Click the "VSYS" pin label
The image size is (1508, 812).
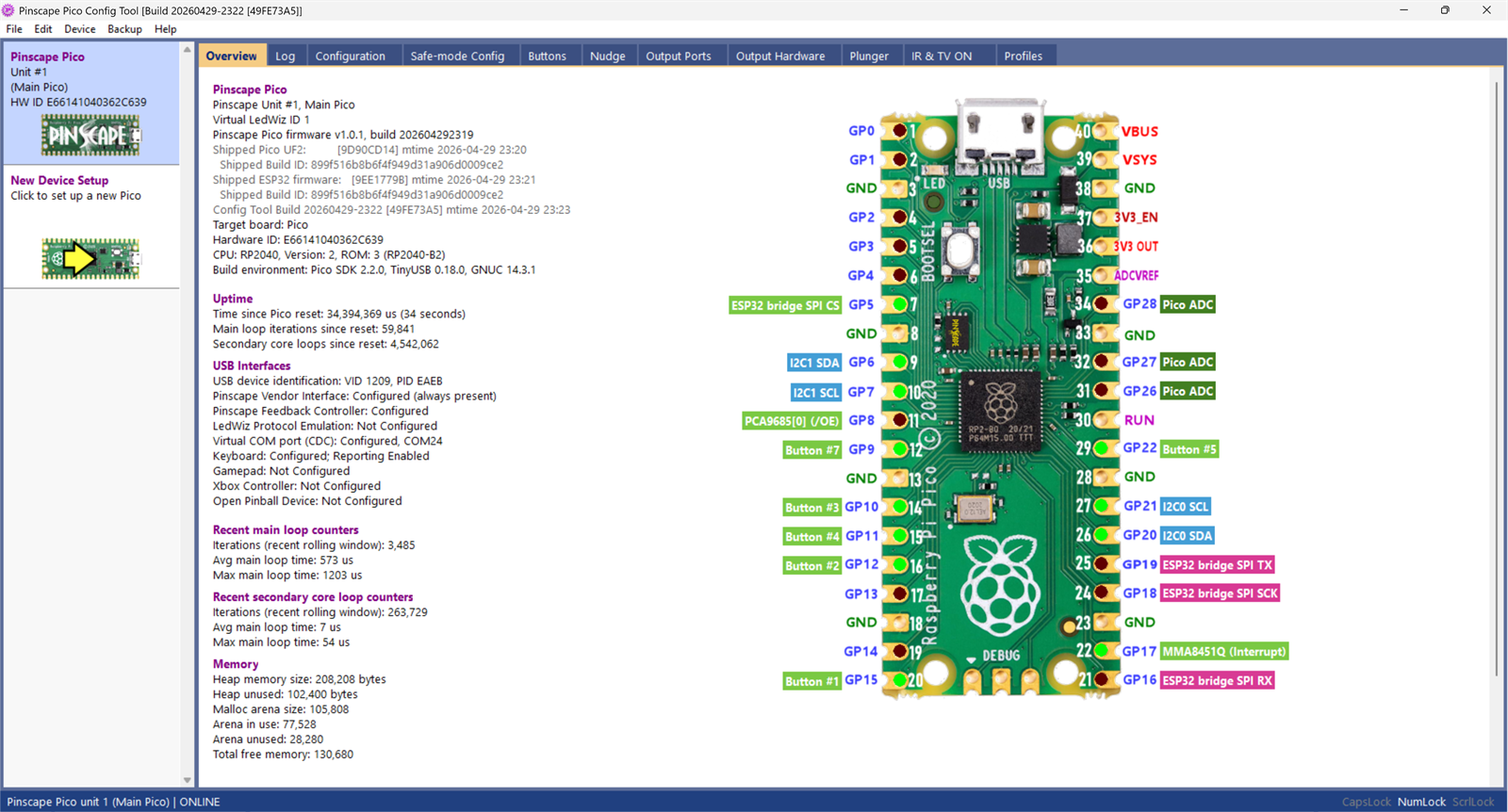1139,159
